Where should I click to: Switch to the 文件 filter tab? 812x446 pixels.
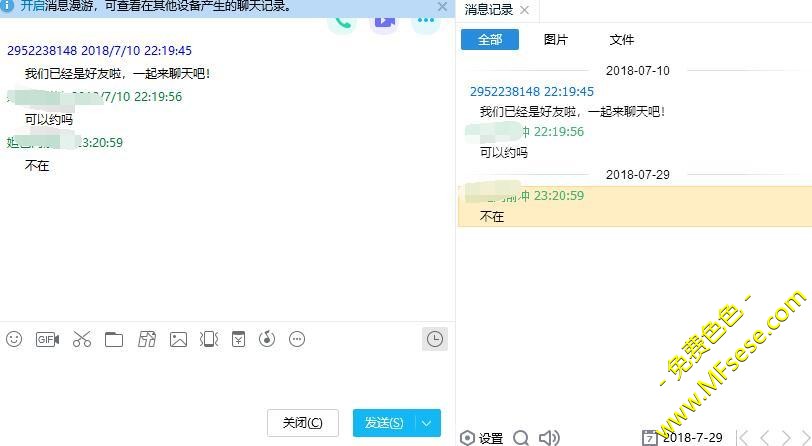[x=622, y=40]
